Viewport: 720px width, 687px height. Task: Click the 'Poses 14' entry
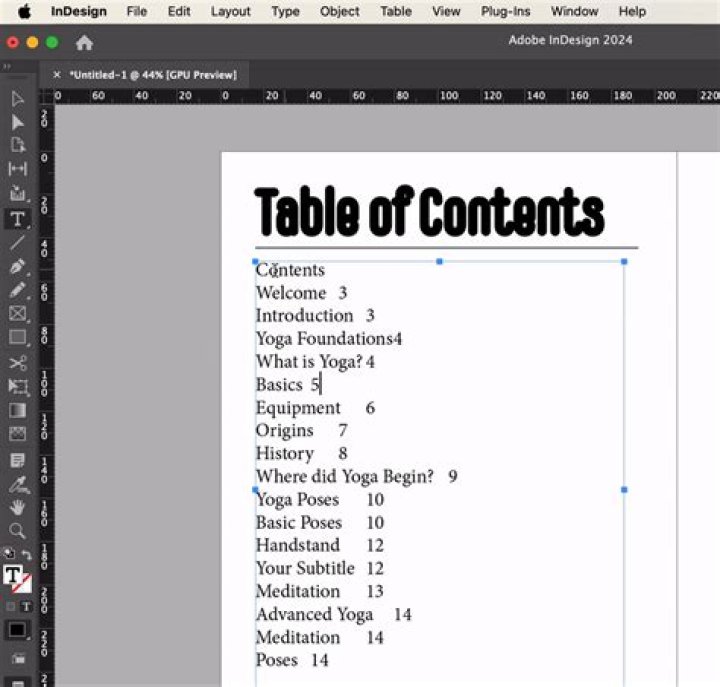point(292,660)
